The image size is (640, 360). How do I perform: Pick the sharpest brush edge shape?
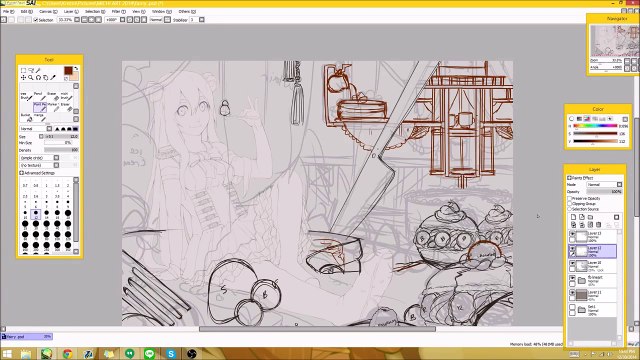(x=57, y=129)
